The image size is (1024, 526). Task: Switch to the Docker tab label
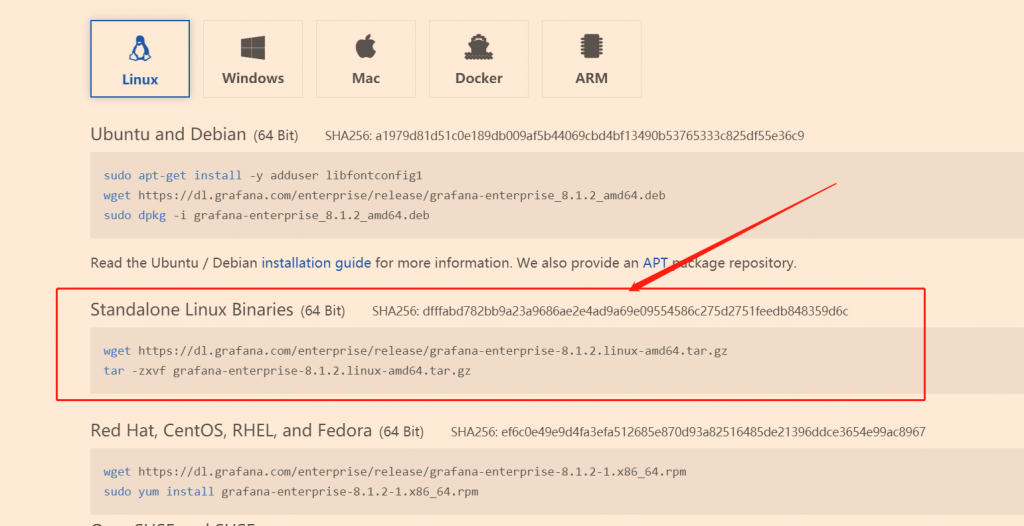click(479, 78)
